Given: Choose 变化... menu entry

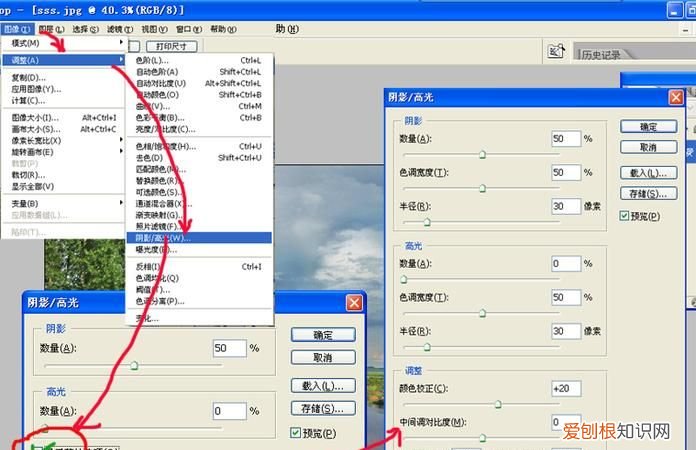Looking at the screenshot, I should (199, 318).
